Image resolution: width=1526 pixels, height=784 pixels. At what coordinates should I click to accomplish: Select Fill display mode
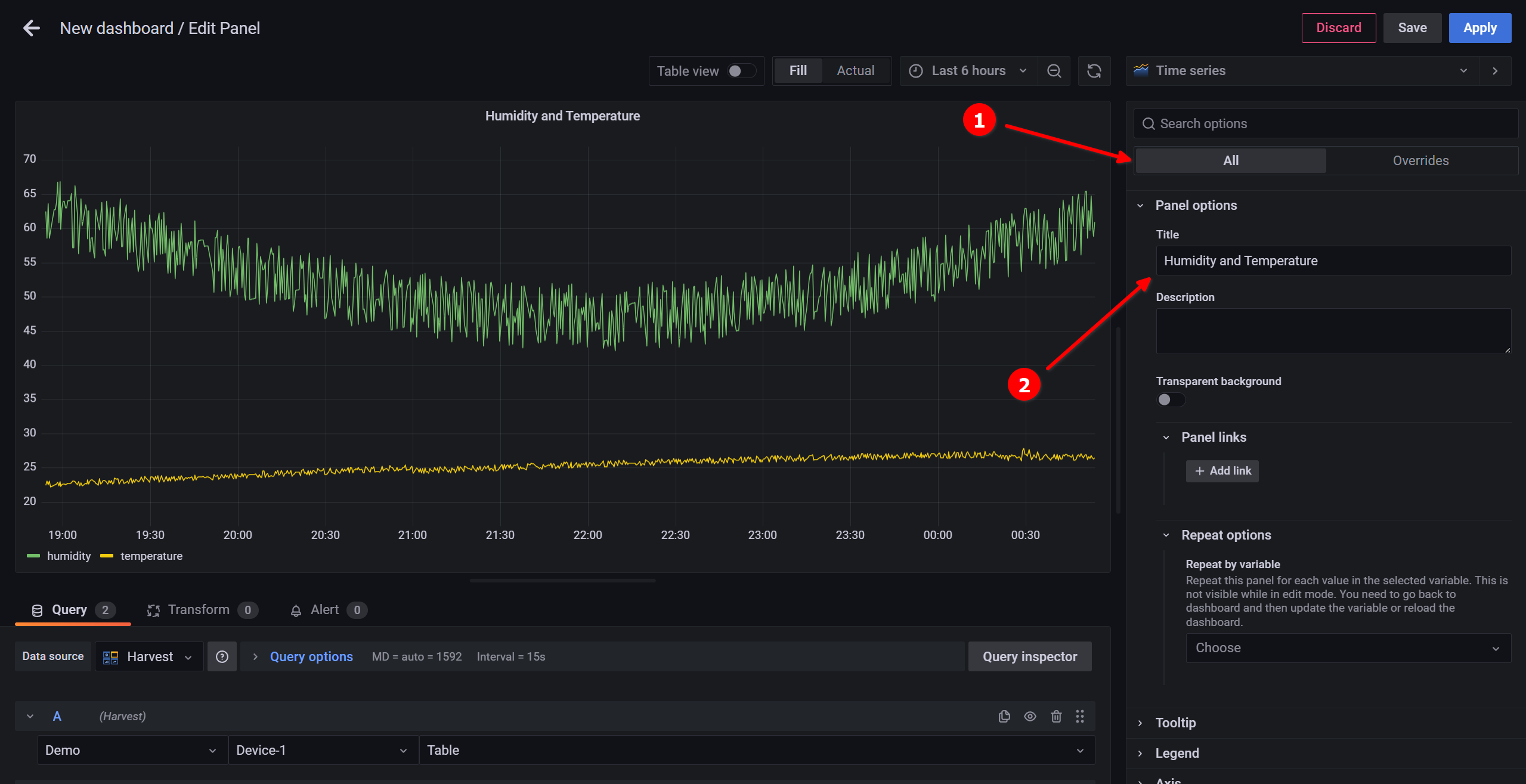798,71
